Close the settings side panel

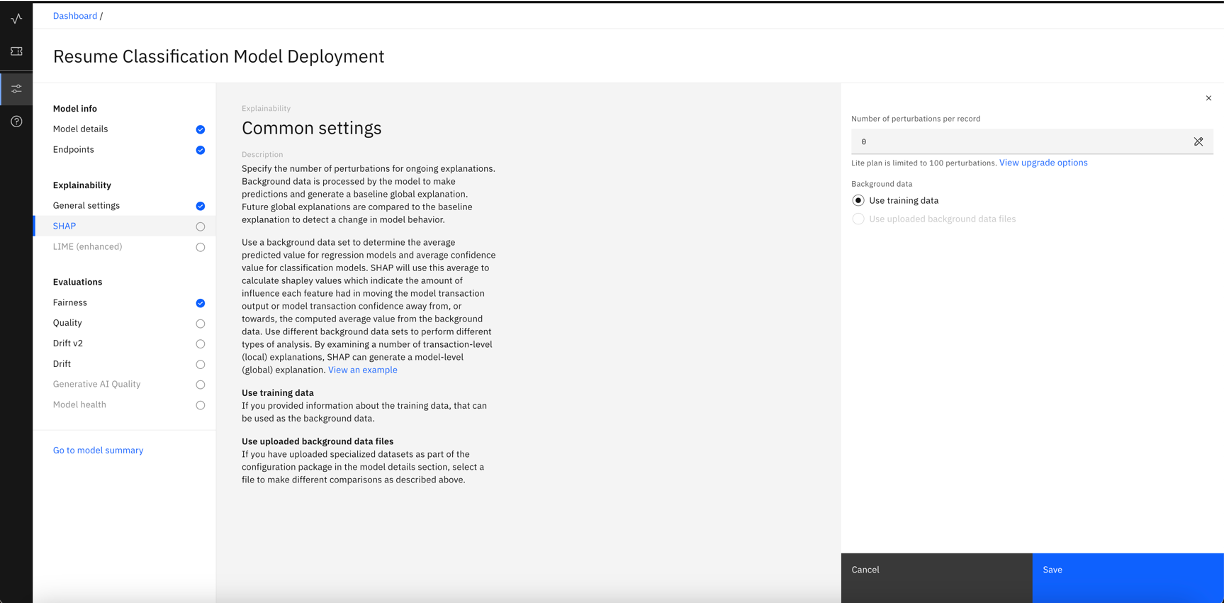pyautogui.click(x=1208, y=98)
